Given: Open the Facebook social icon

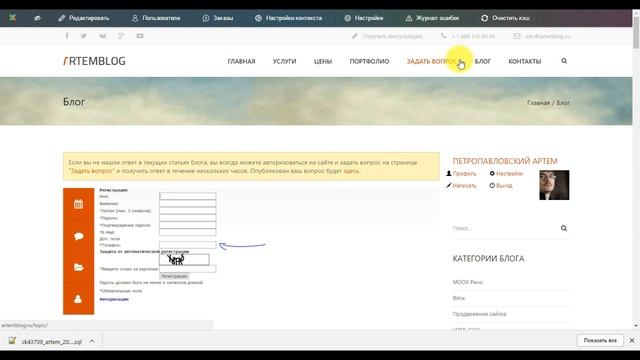Looking at the screenshot, I should click(67, 36).
